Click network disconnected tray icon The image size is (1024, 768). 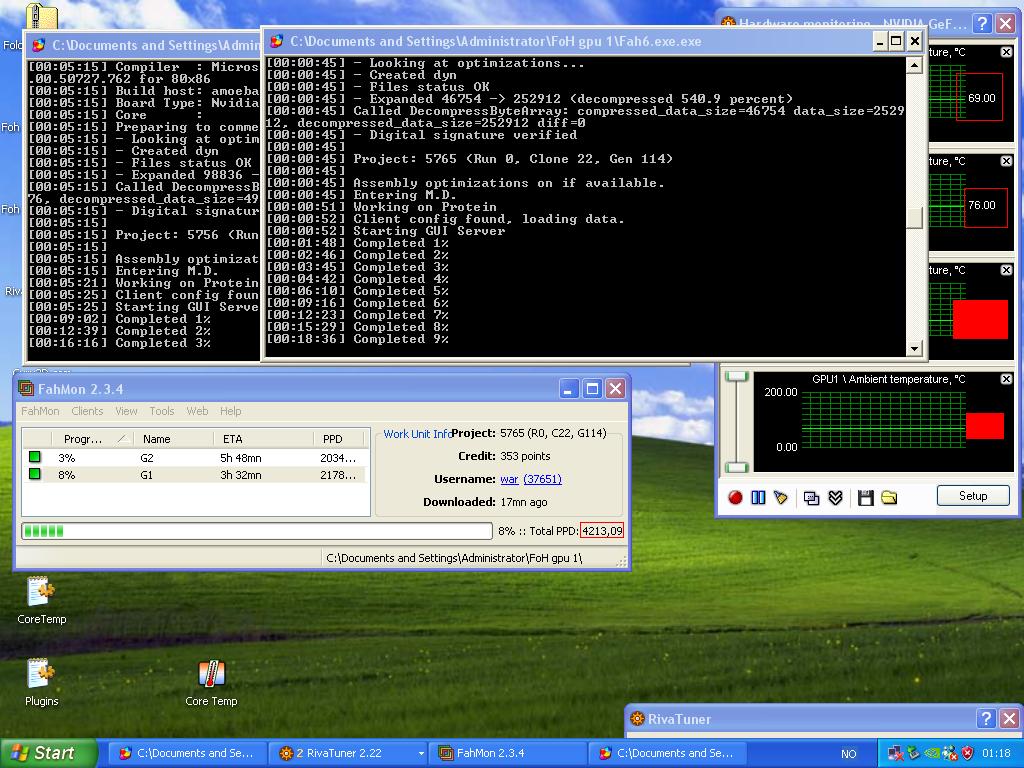click(x=895, y=753)
